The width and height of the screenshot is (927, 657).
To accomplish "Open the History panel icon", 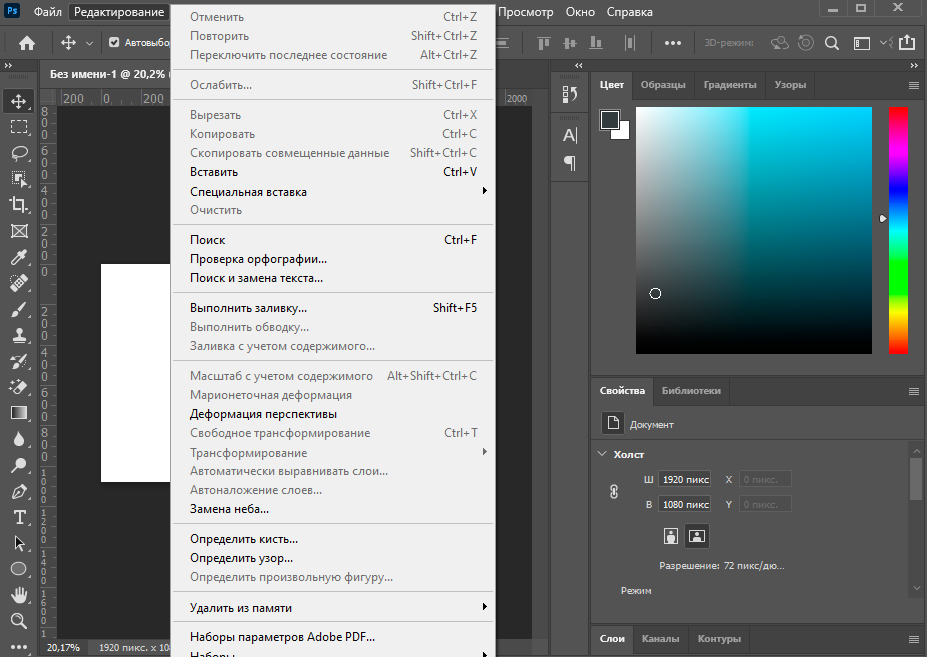I will coord(570,95).
